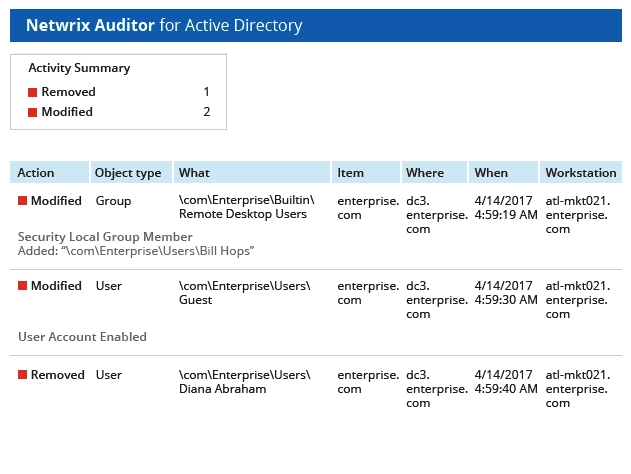Click Removed label in Activity Summary
Image resolution: width=631 pixels, height=474 pixels.
click(68, 92)
